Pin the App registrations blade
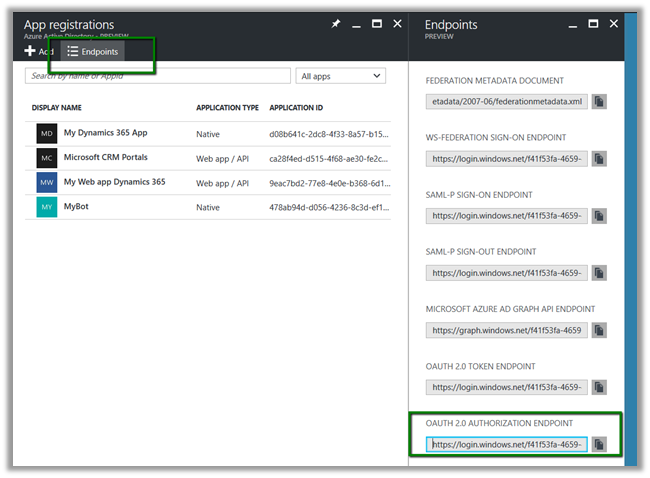 tap(336, 24)
